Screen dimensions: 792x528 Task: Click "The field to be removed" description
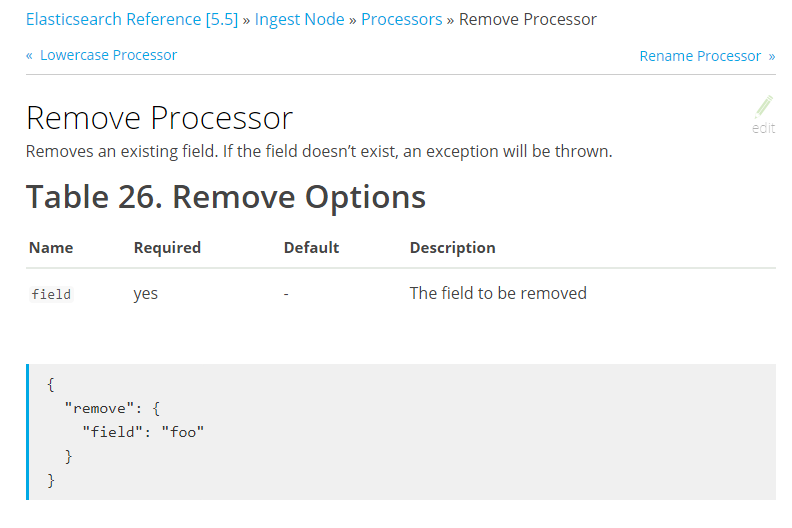tap(498, 294)
